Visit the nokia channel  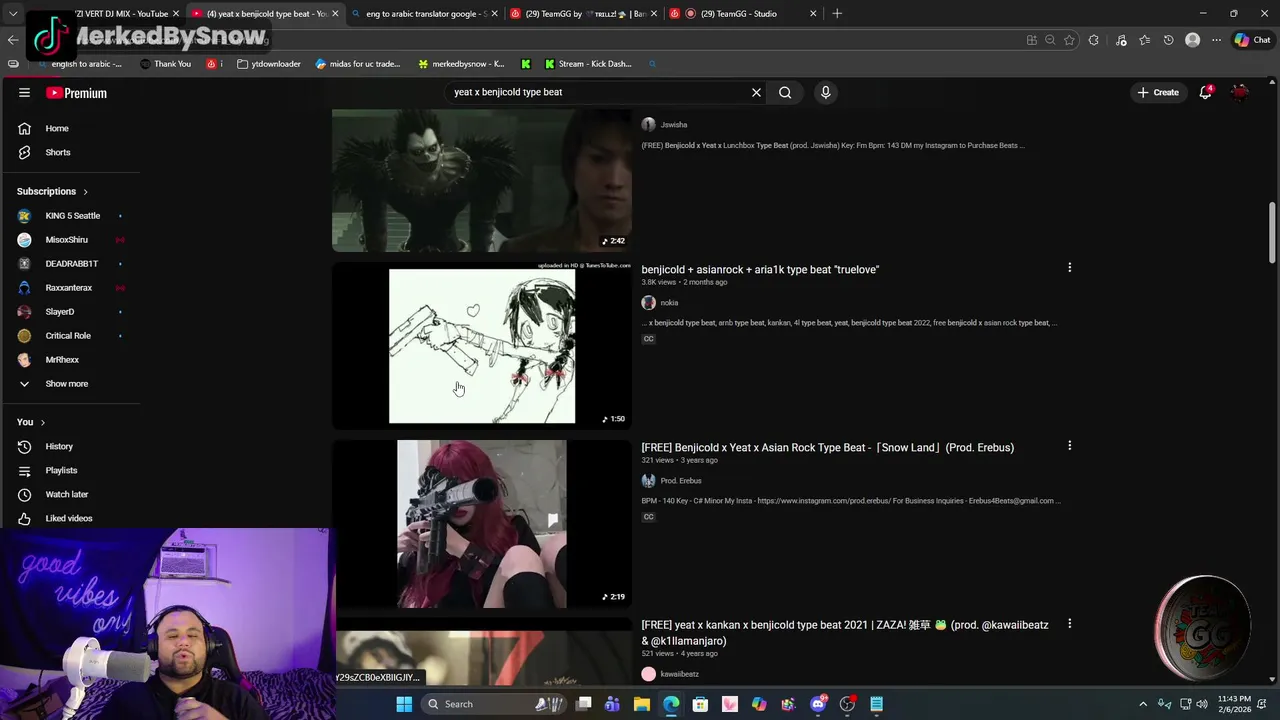[669, 303]
